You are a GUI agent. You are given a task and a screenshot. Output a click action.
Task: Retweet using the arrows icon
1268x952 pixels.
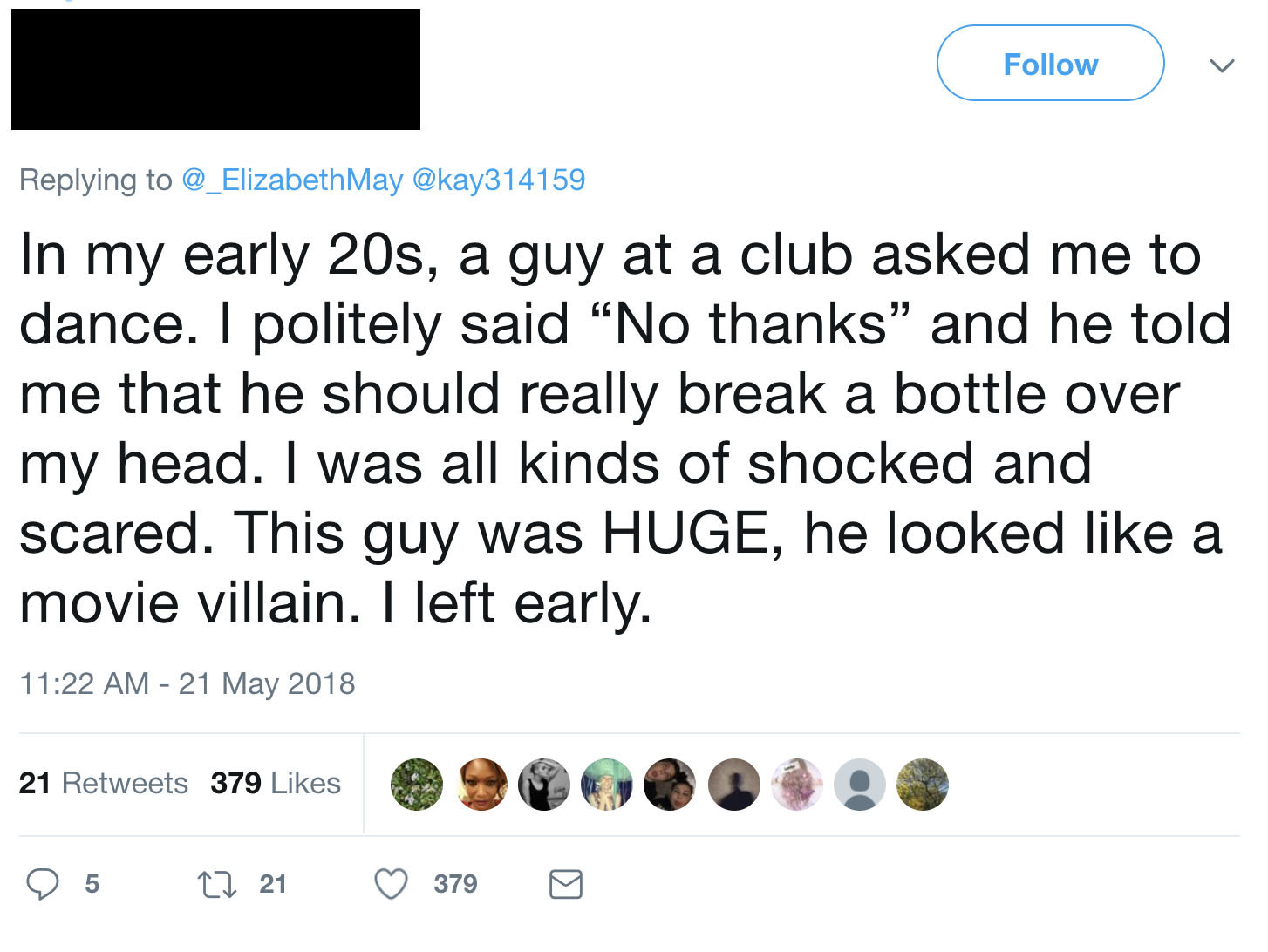pos(217,884)
